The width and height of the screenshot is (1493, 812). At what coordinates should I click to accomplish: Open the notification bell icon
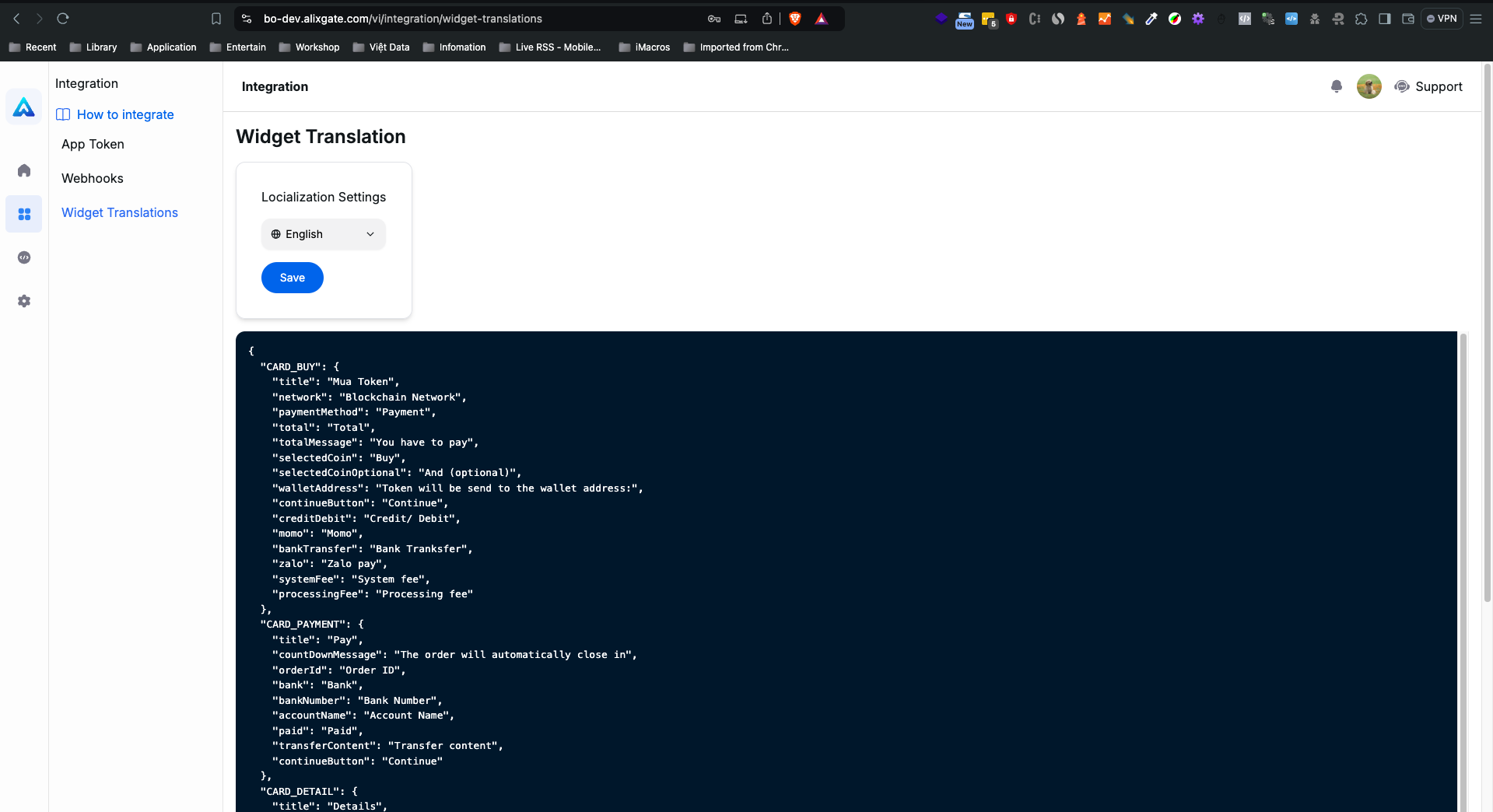(x=1337, y=86)
